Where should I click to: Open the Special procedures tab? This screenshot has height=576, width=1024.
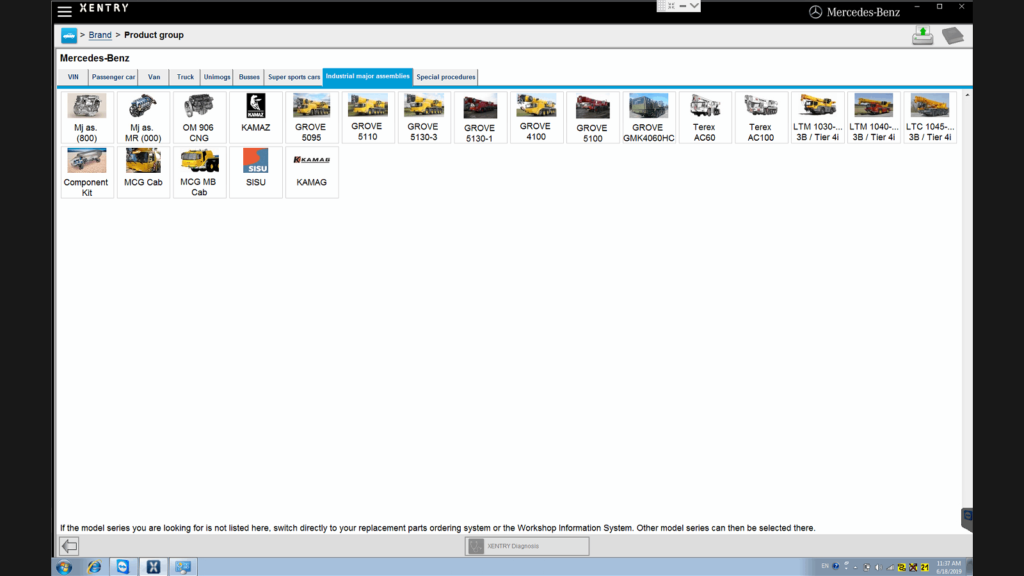coord(446,77)
